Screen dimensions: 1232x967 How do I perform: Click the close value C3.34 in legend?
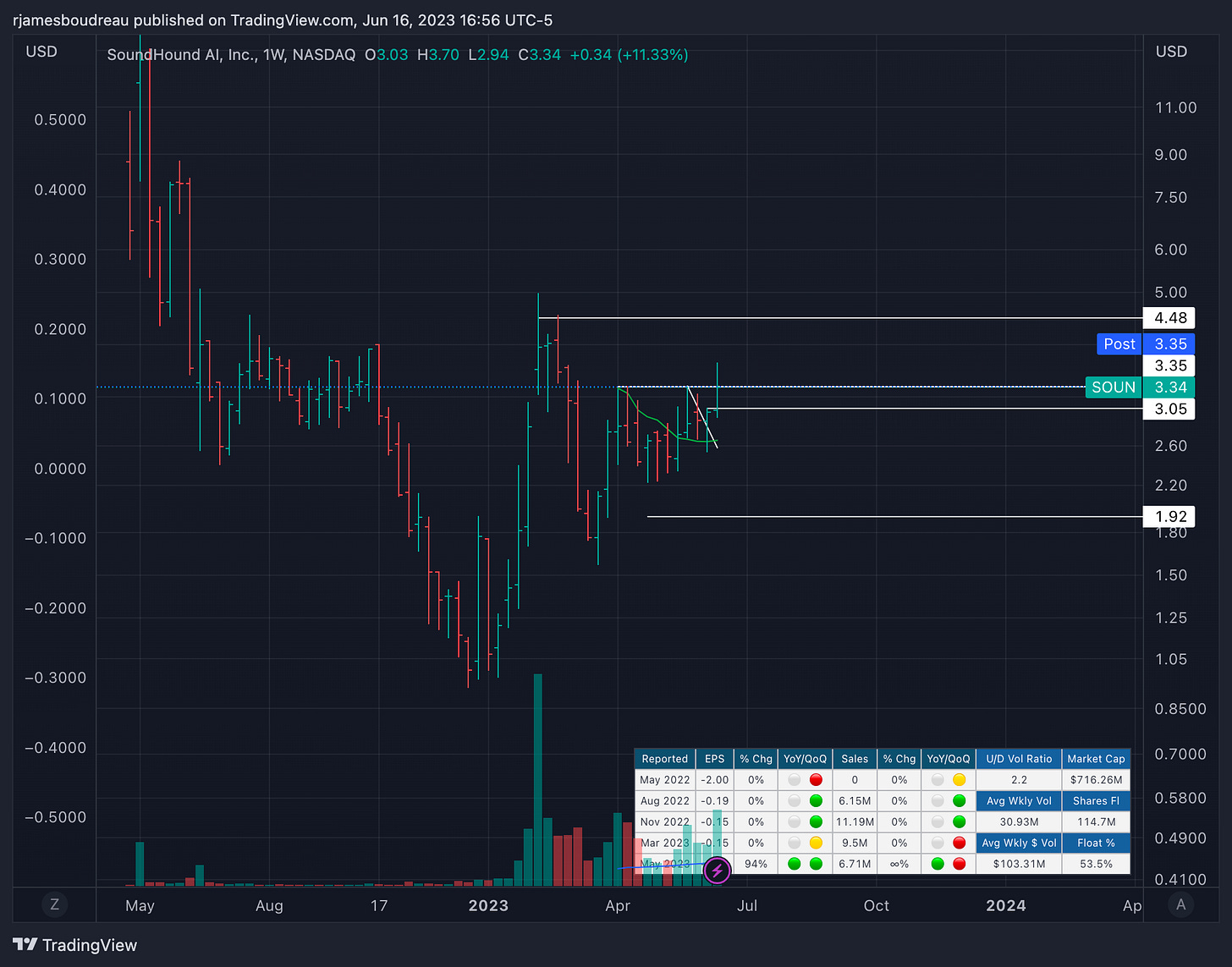[x=540, y=55]
